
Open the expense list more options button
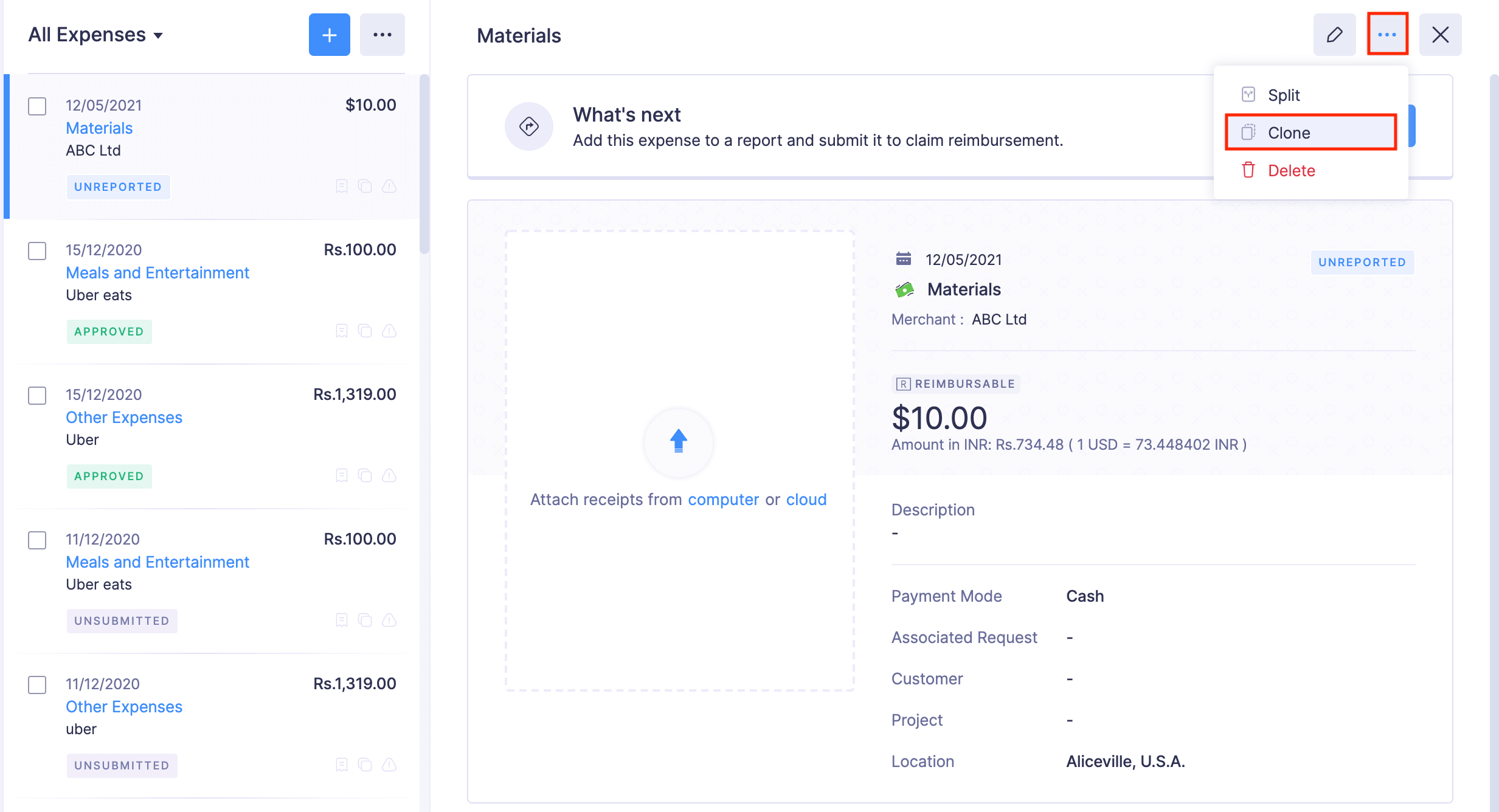tap(382, 35)
